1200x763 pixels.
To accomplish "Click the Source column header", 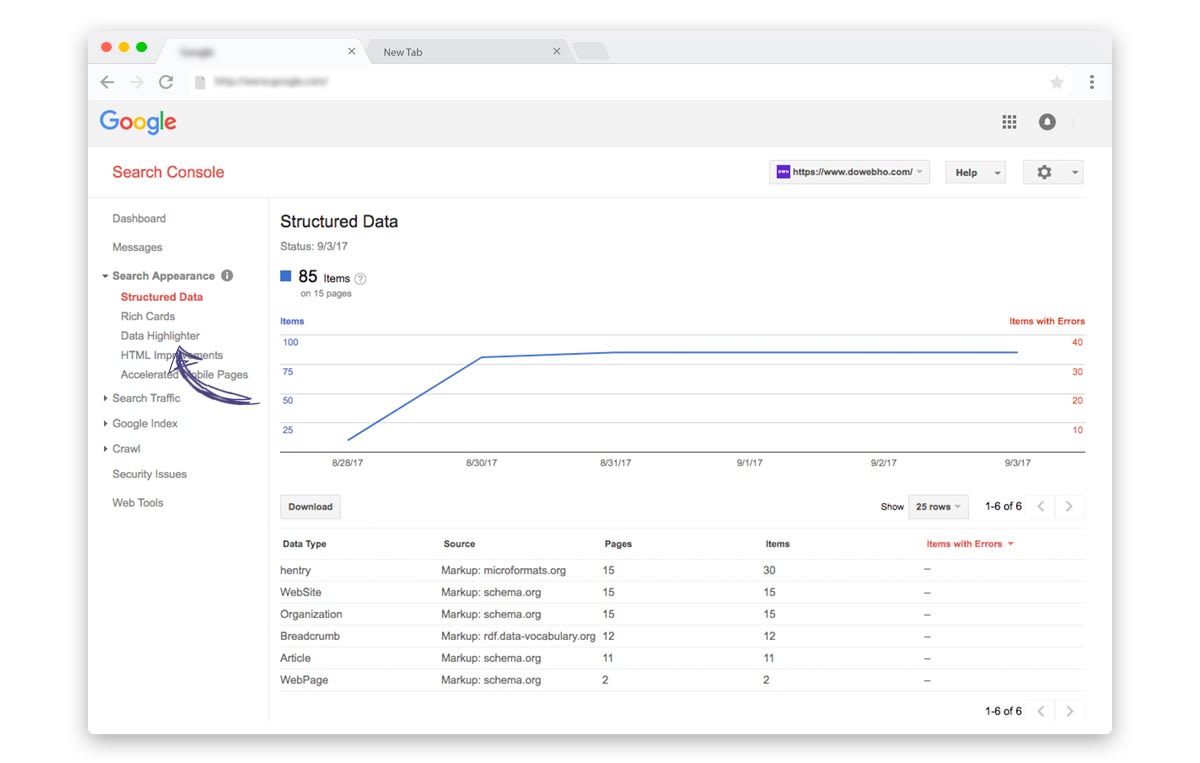I will click(459, 544).
